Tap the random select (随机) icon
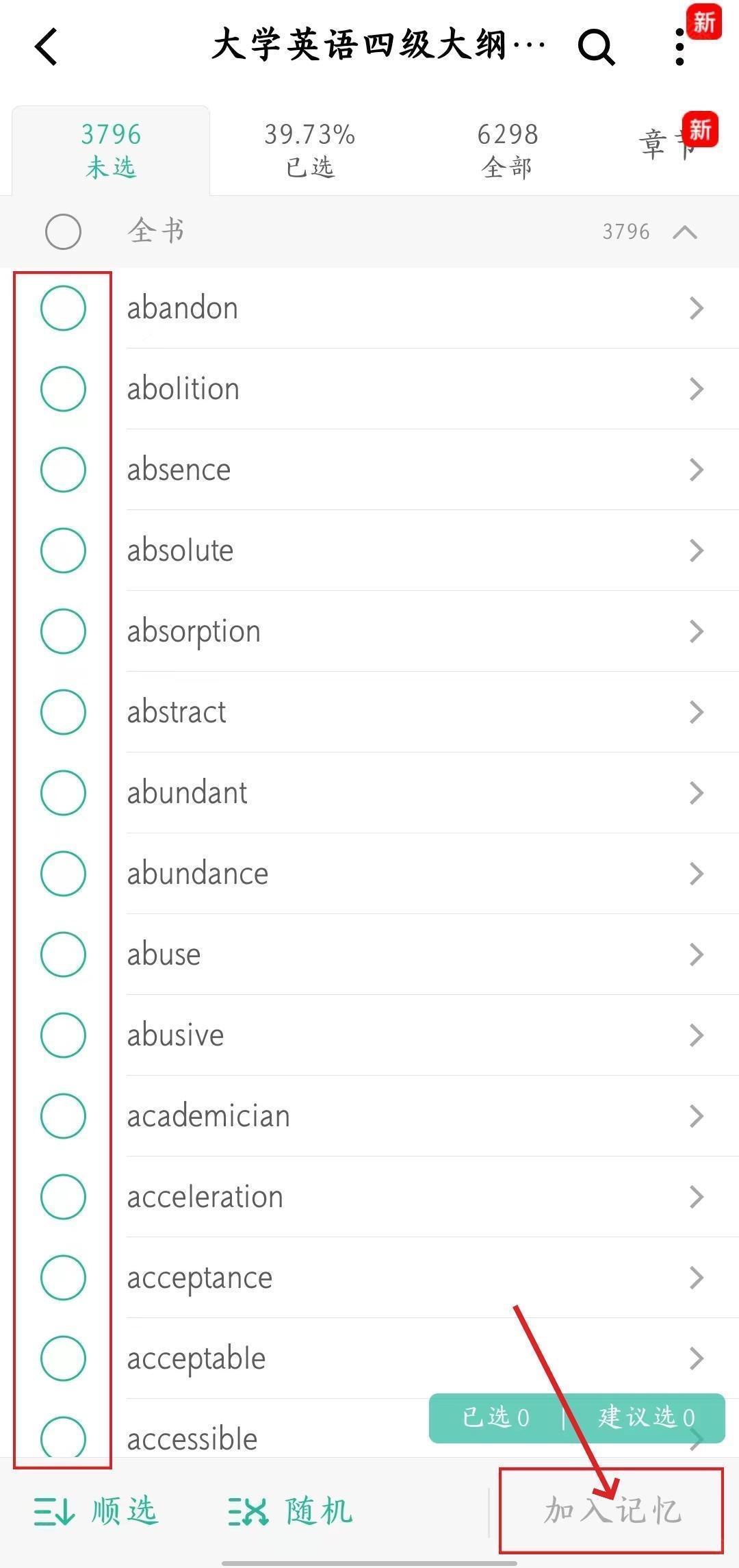Image resolution: width=739 pixels, height=1568 pixels. (x=248, y=1511)
